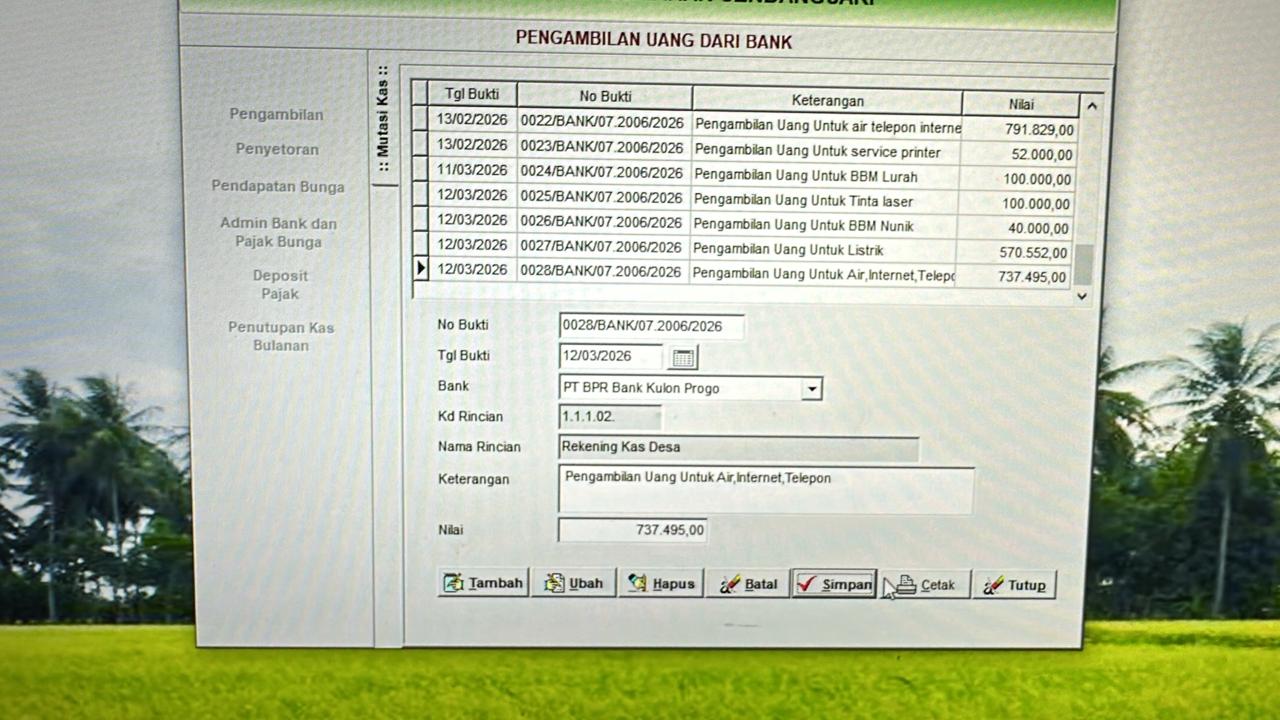Open Admin Bank dan Pajak Bunga
The height and width of the screenshot is (720, 1280).
278,232
